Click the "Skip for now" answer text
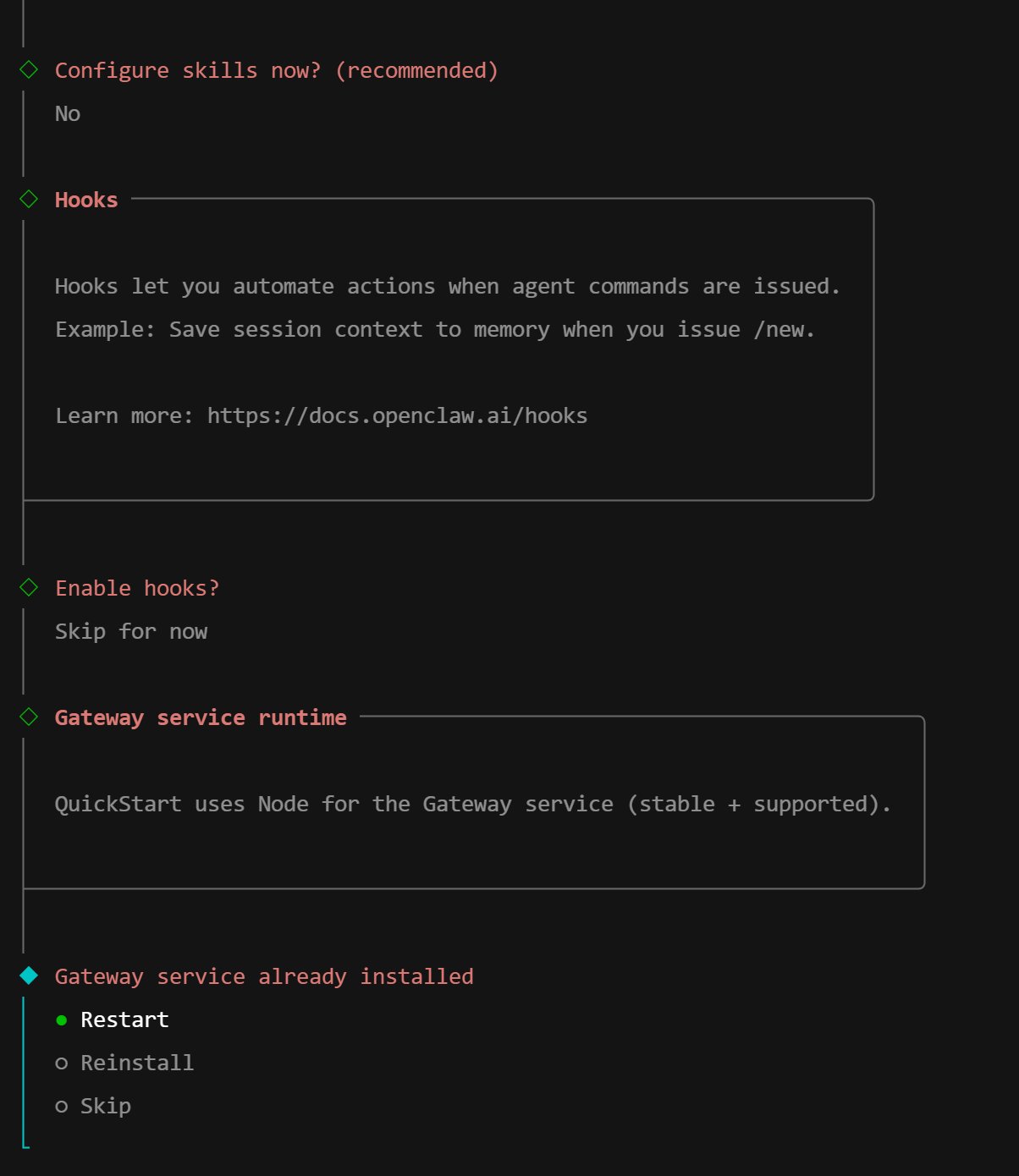 [131, 632]
